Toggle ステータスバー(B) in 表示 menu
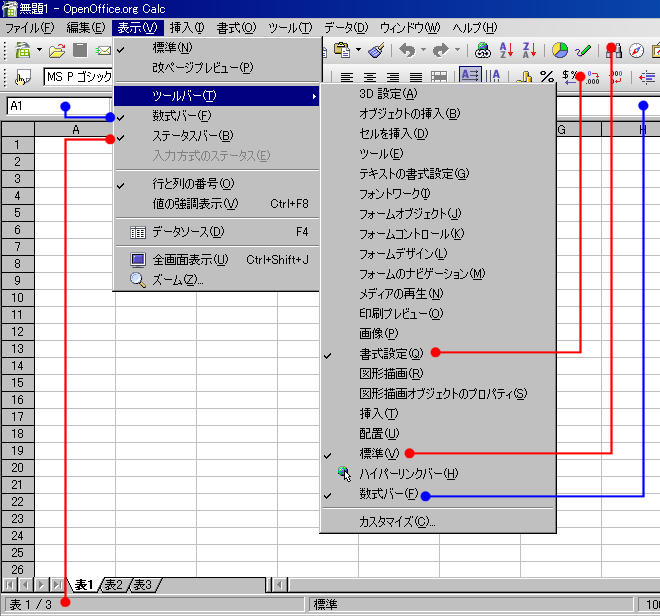This screenshot has width=660, height=616. pyautogui.click(x=216, y=136)
